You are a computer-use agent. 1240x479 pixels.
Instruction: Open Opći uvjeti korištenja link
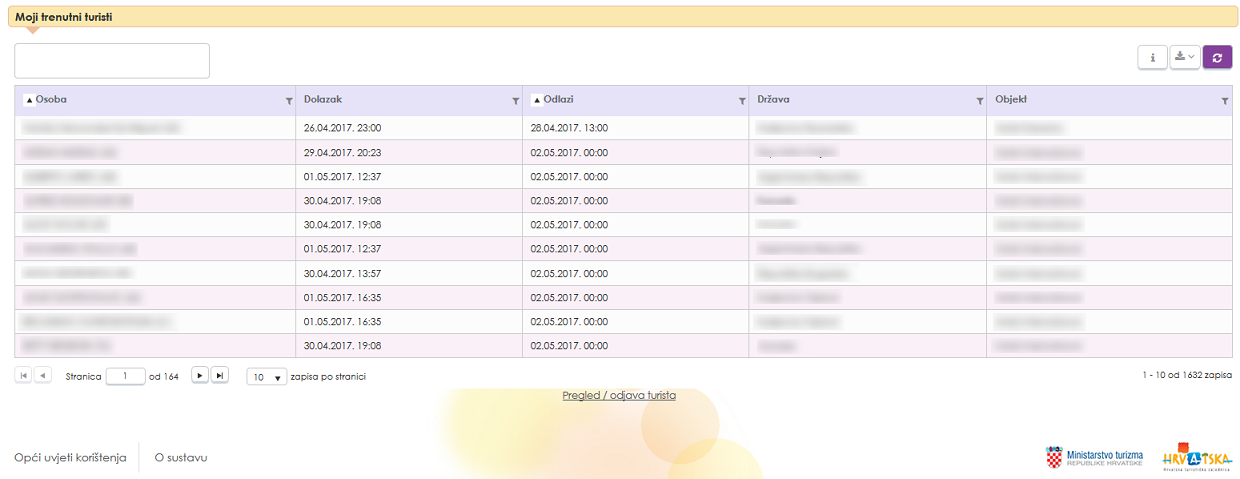[70, 458]
